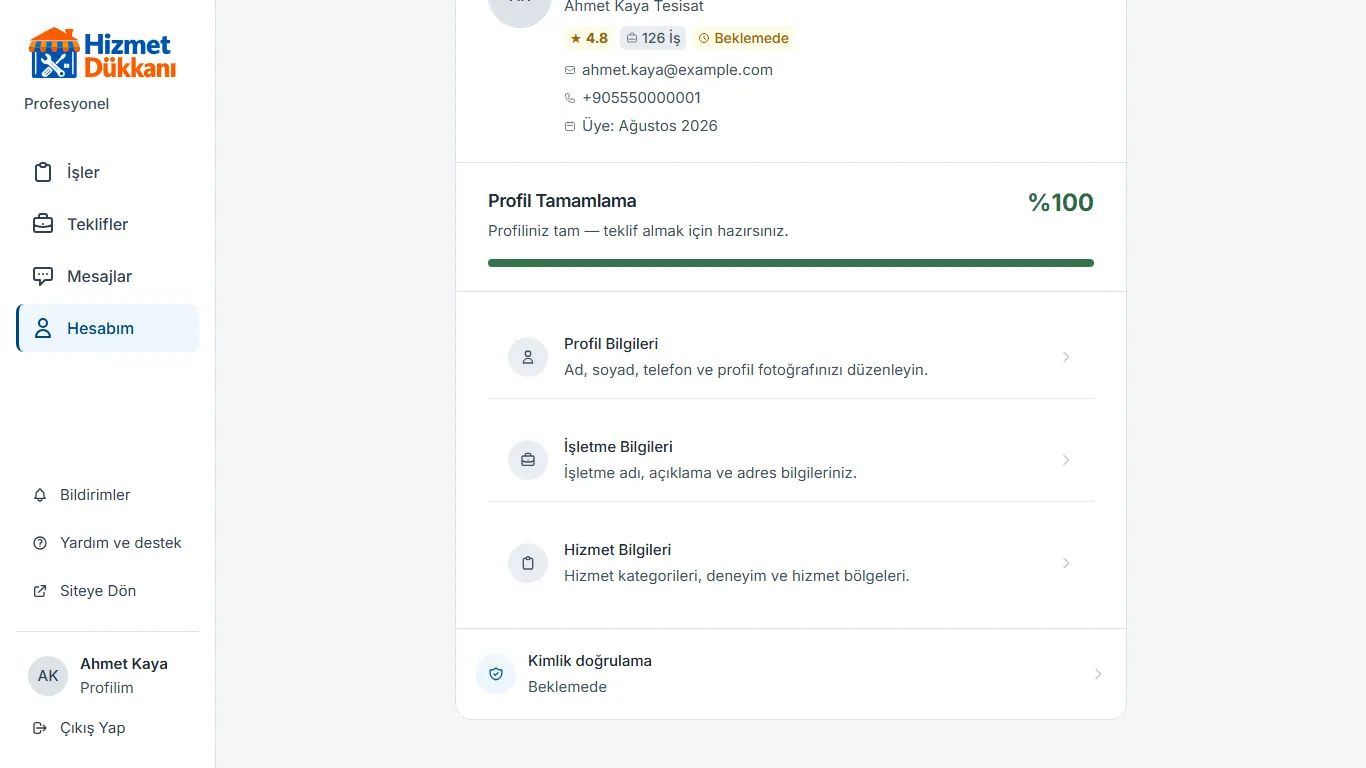Click the İşler clipboard icon
This screenshot has height=768, width=1366.
(x=43, y=172)
